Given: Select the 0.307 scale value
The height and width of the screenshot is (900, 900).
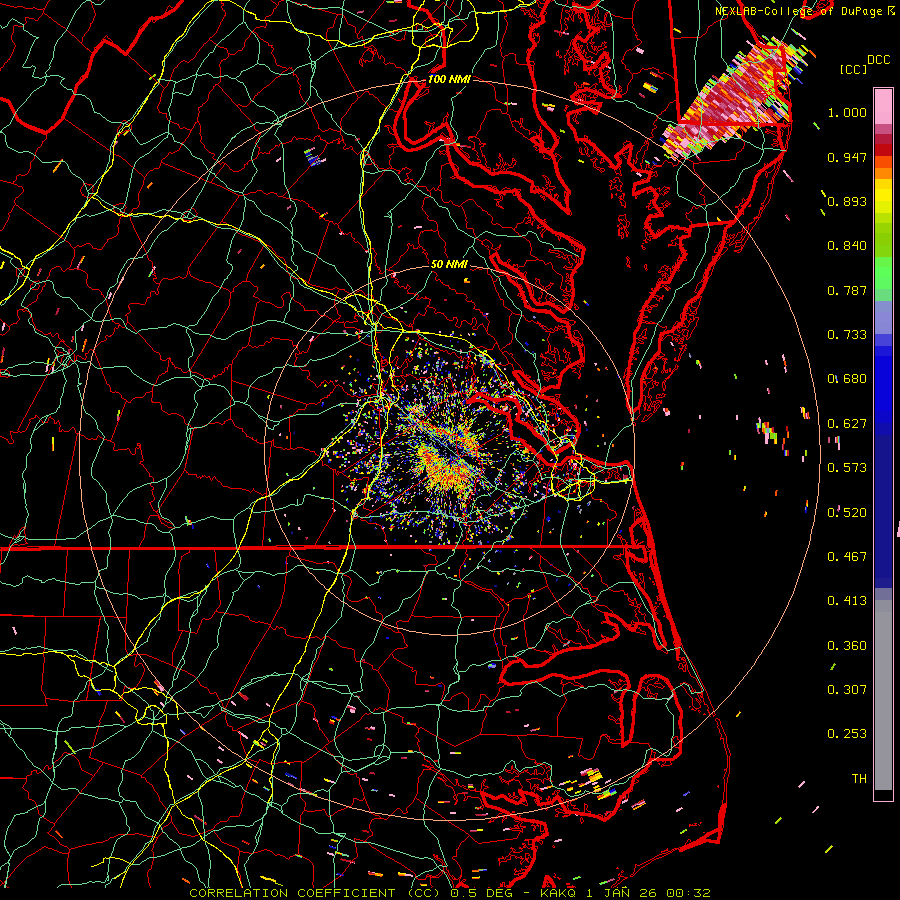Looking at the screenshot, I should pos(847,690).
